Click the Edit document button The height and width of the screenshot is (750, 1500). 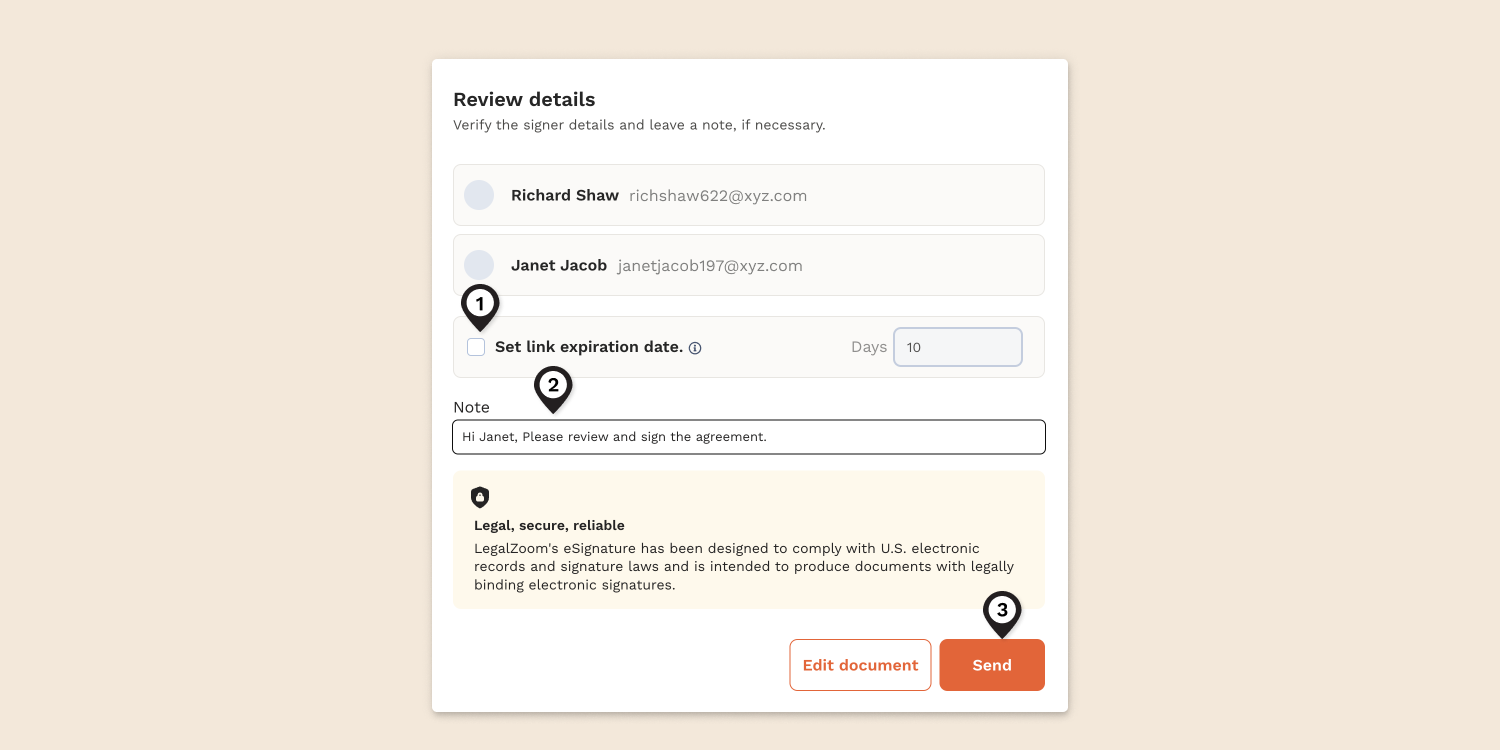[860, 665]
